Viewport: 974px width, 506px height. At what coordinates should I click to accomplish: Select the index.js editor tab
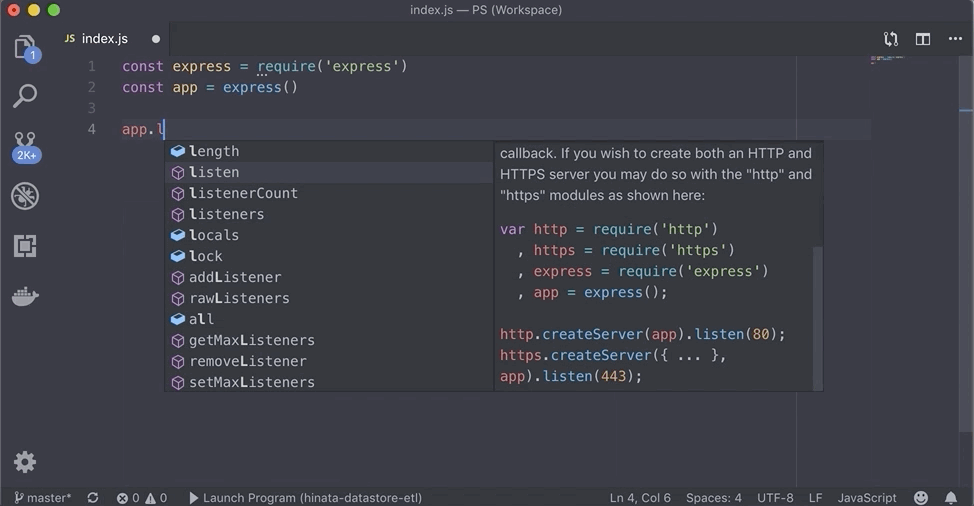coord(112,38)
